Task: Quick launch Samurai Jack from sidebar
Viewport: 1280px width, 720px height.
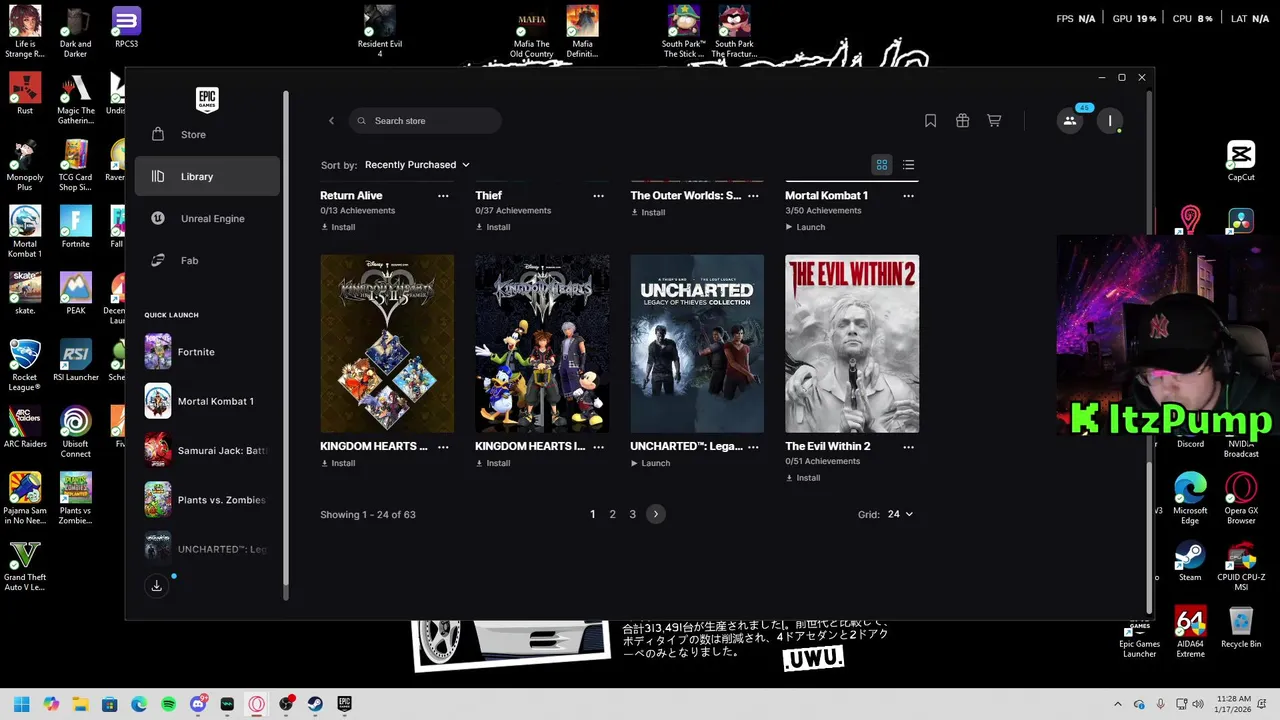Action: tap(207, 451)
